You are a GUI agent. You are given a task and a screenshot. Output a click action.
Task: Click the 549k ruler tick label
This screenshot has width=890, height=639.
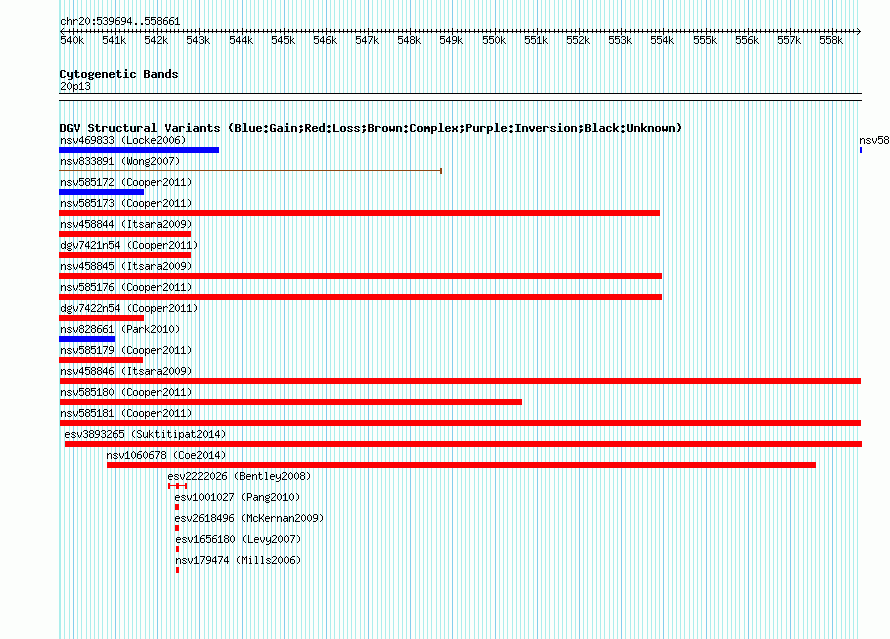(x=451, y=40)
